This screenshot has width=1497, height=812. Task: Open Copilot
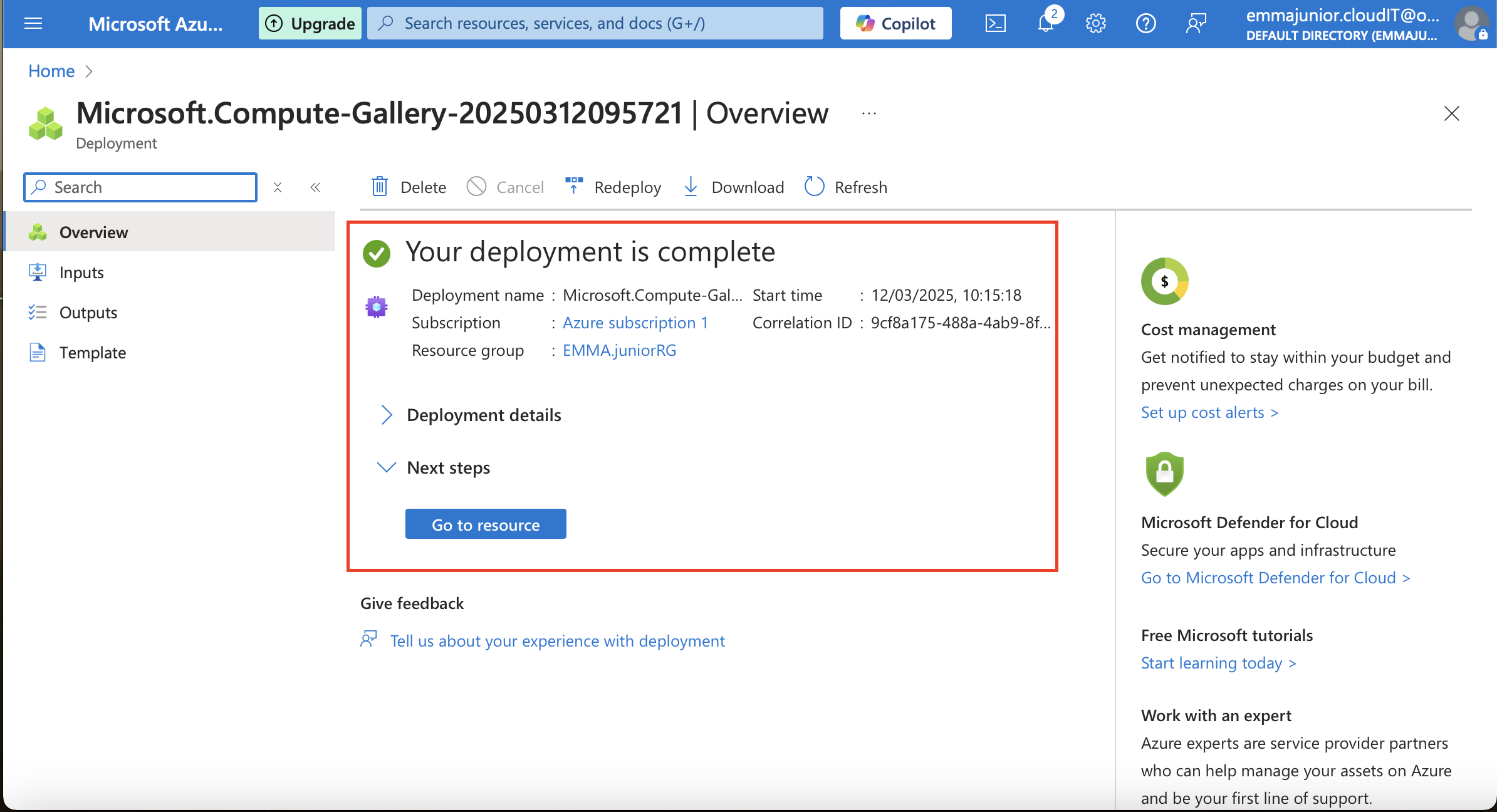(895, 24)
